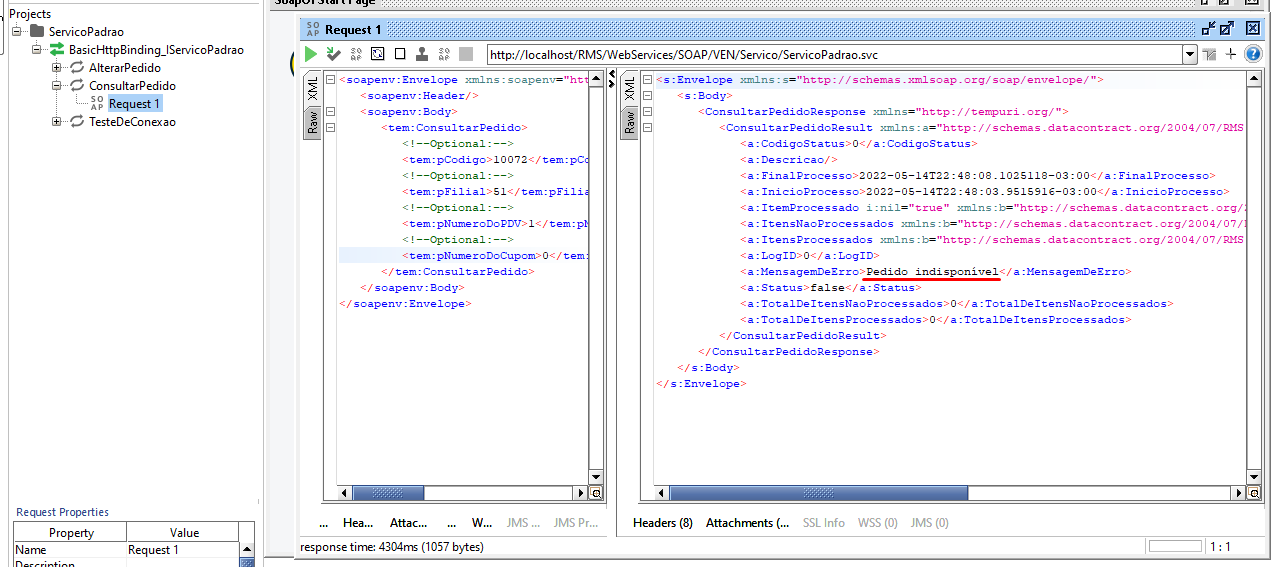Open the response WSS (0) tab
The height and width of the screenshot is (567, 1281).
tap(878, 523)
